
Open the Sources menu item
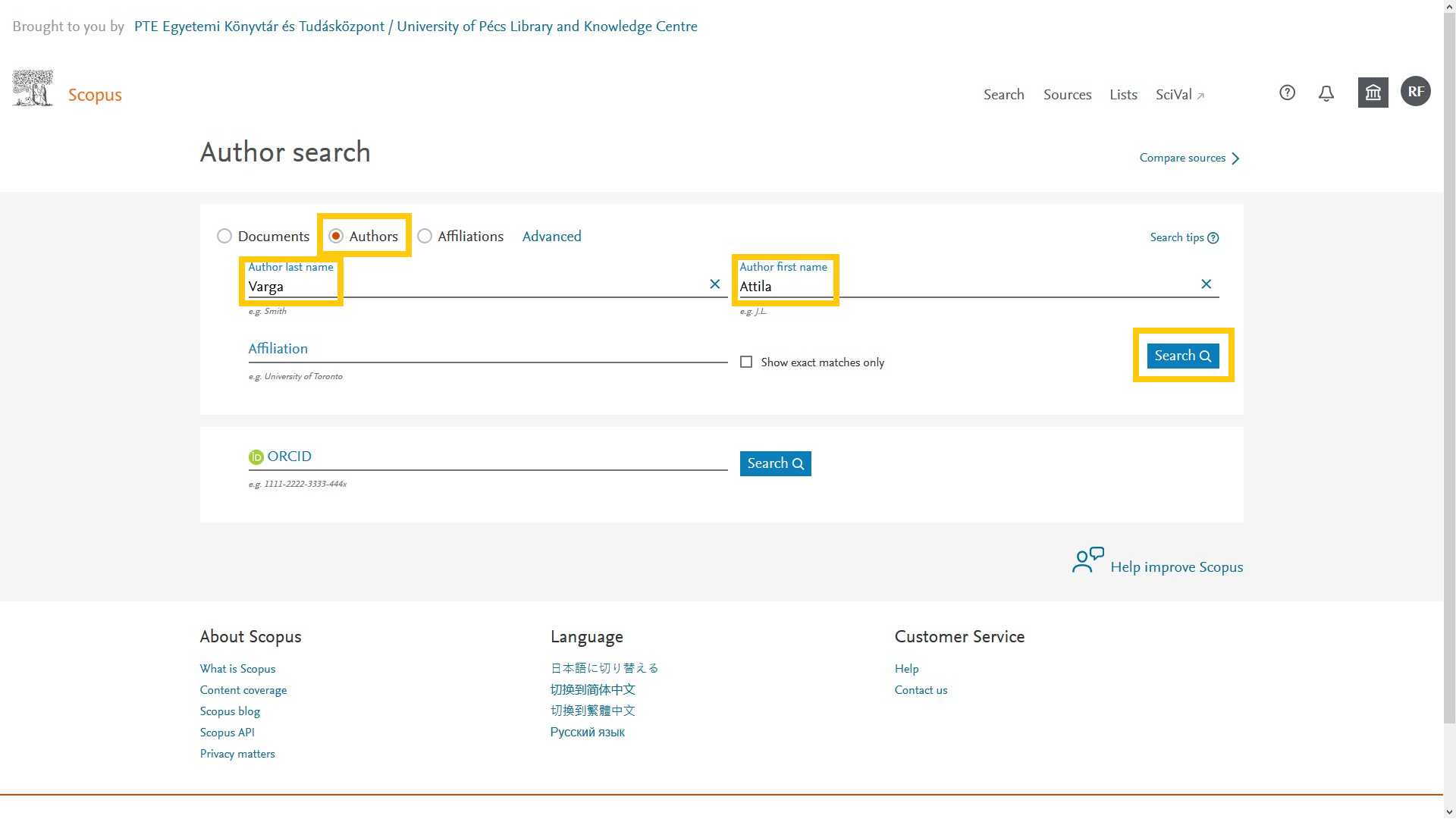click(x=1067, y=95)
